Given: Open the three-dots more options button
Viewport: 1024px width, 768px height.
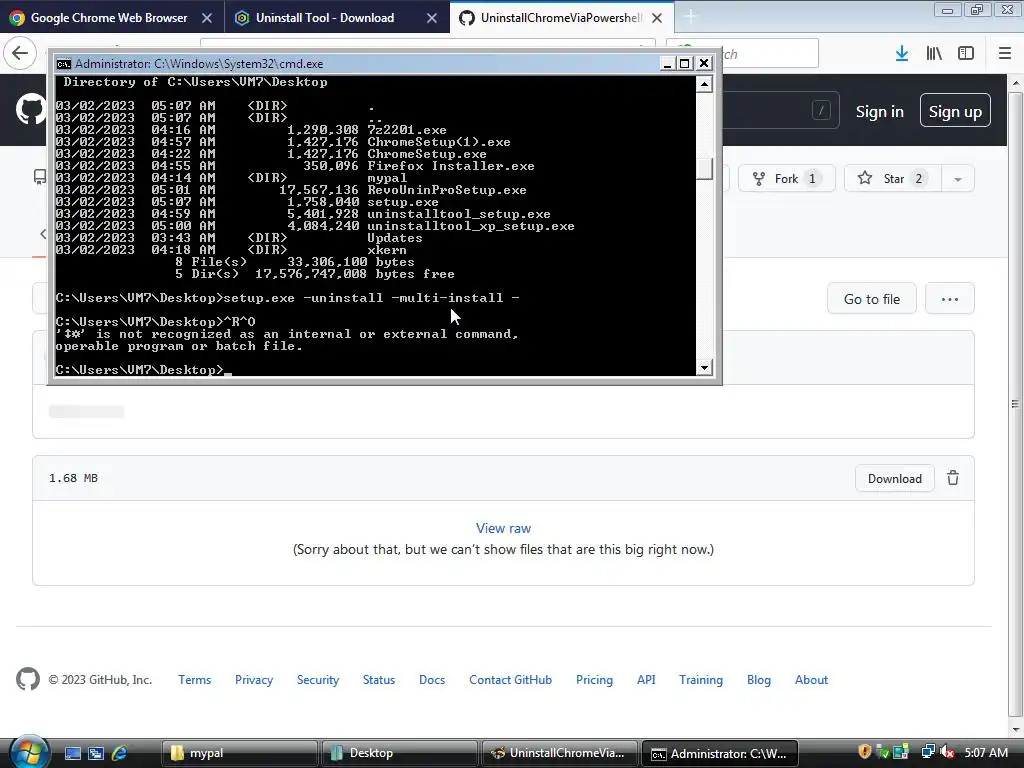Looking at the screenshot, I should 950,299.
